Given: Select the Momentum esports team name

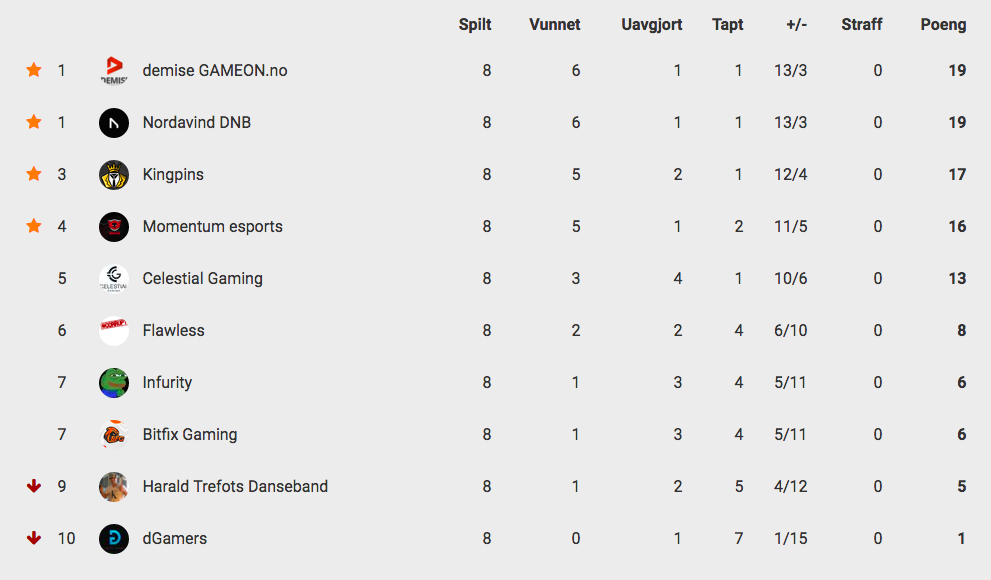Looking at the screenshot, I should [212, 227].
